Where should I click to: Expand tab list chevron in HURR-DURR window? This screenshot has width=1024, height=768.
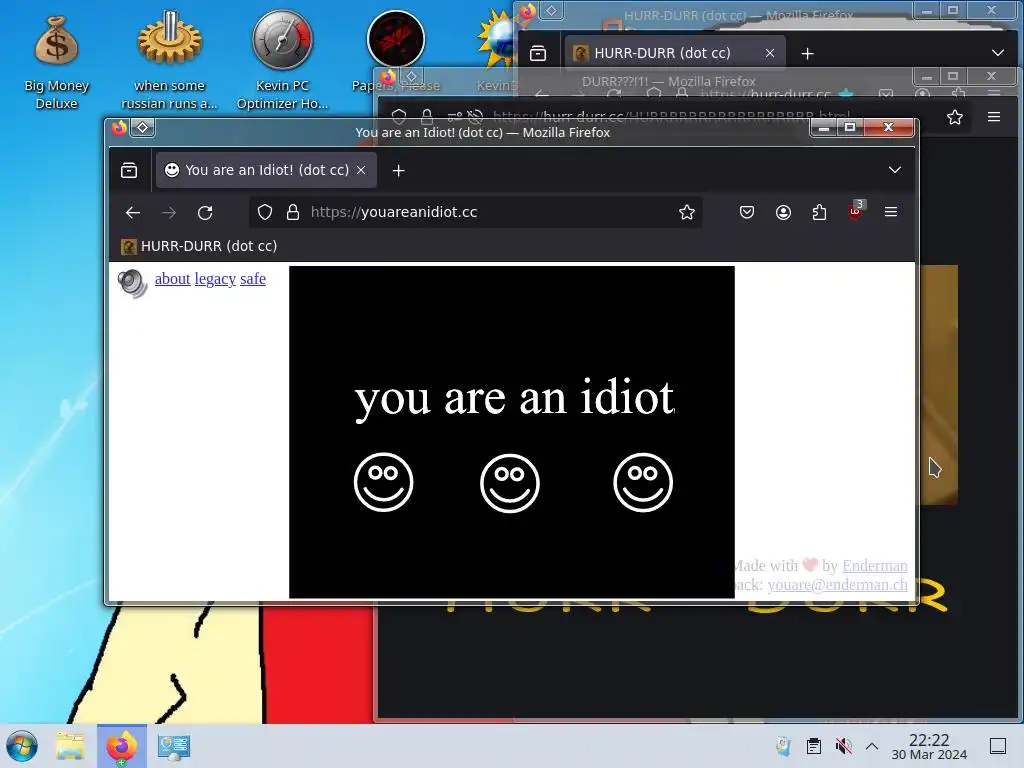click(998, 53)
